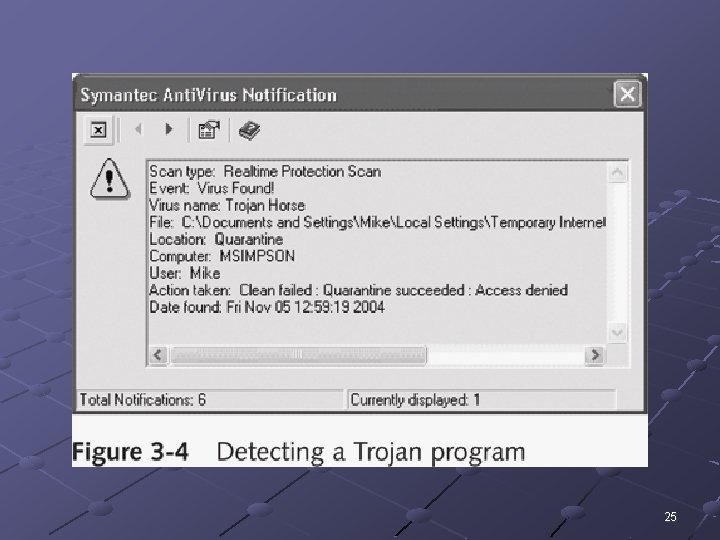Click 'Total Notifications: 6' status field
Screen dimensions: 720x540
[x=210, y=399]
